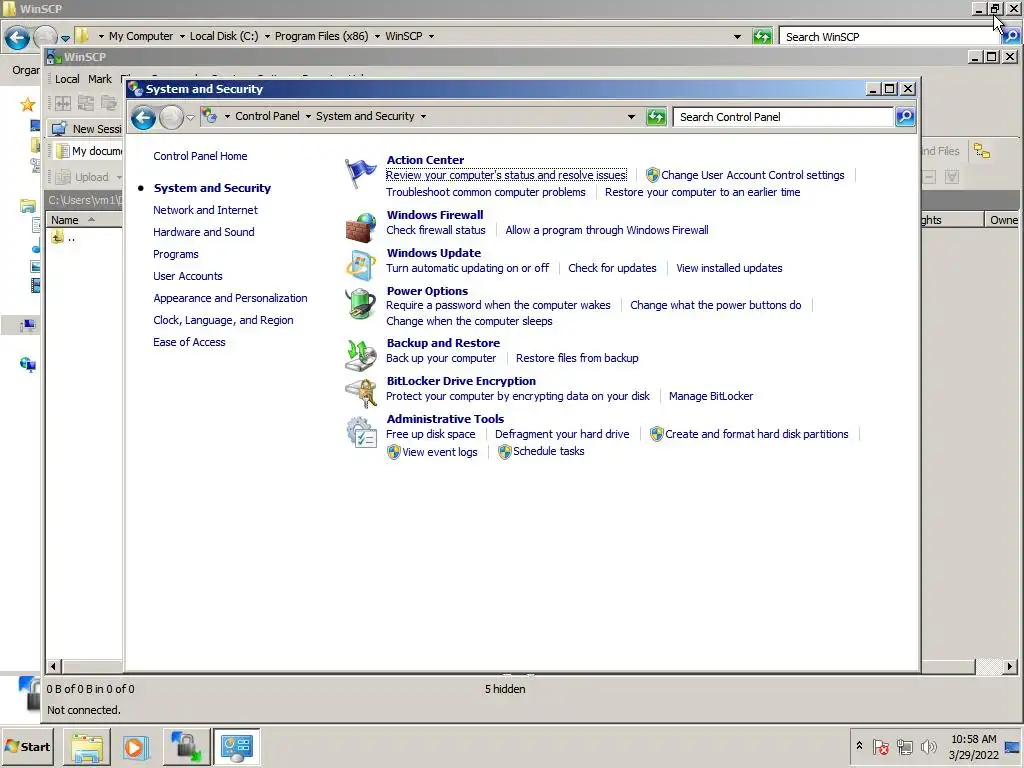Open the Administrative Tools gear icon
The height and width of the screenshot is (768, 1024).
pos(360,432)
